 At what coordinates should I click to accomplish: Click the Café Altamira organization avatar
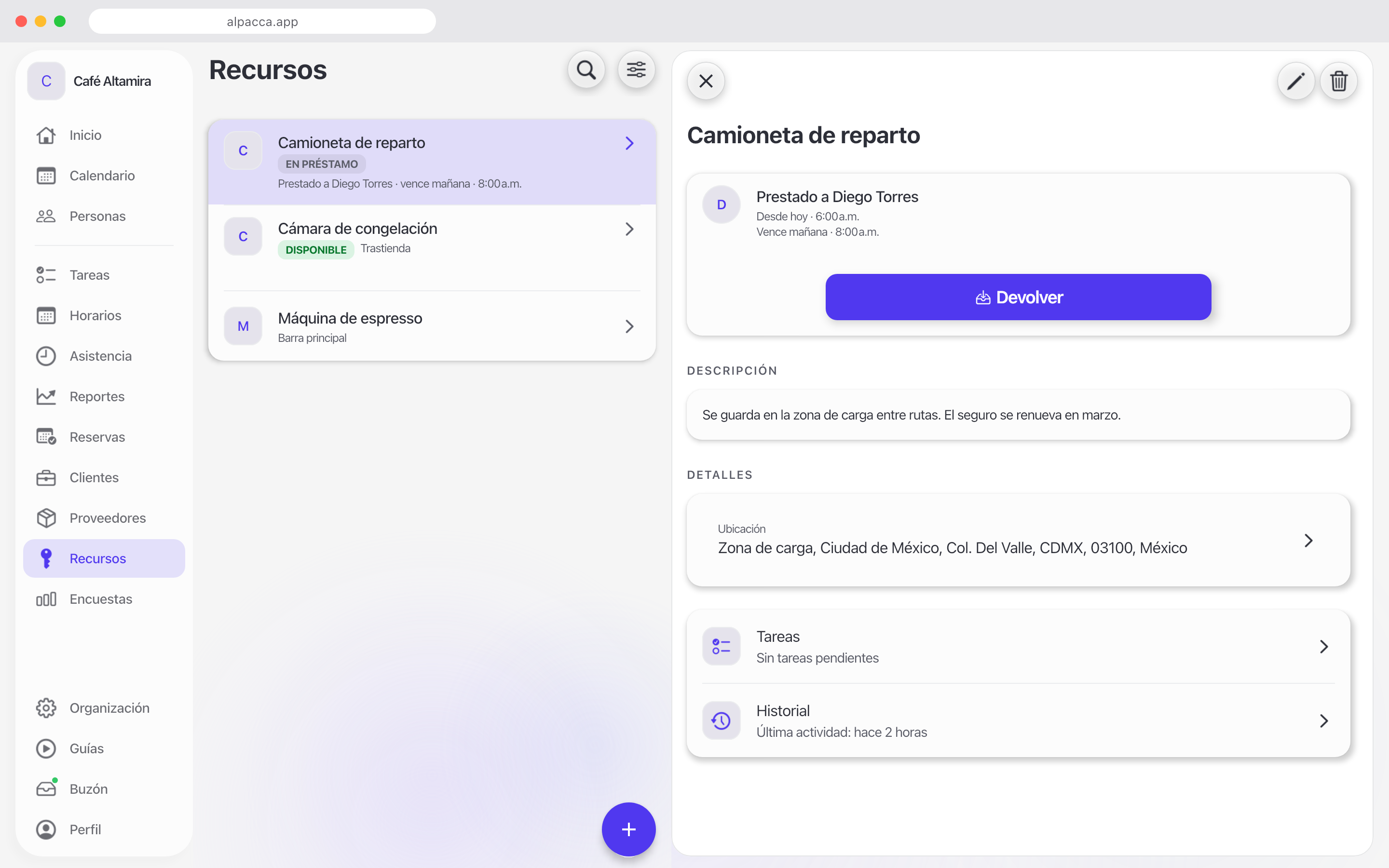coord(46,81)
